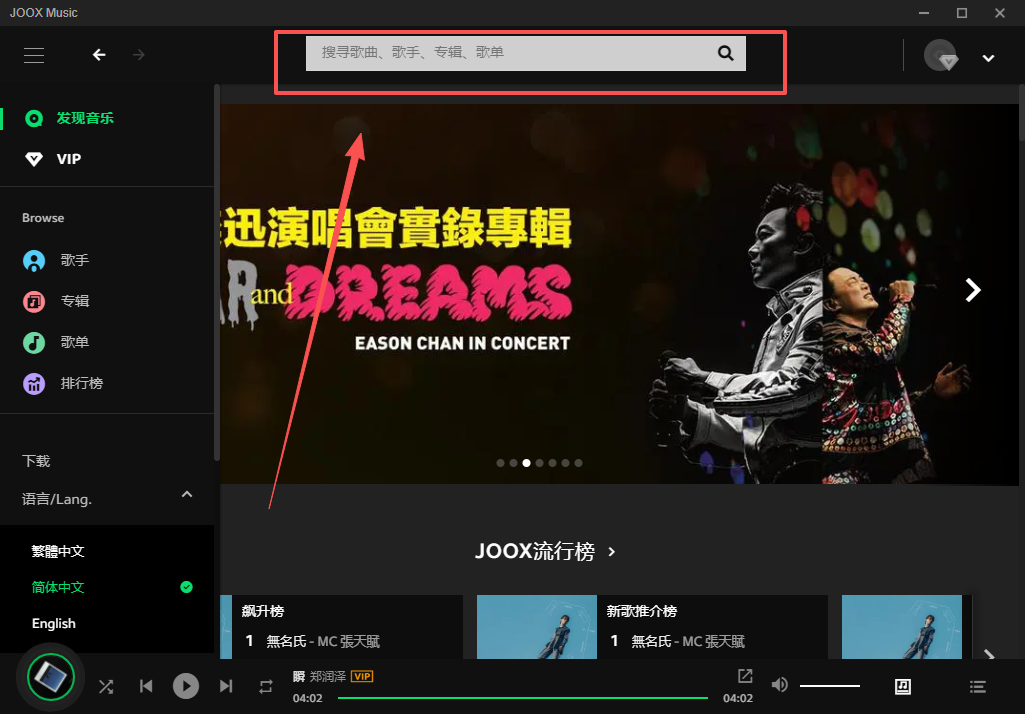Adjust the volume slider
Viewport: 1025px width, 714px height.
click(x=830, y=686)
